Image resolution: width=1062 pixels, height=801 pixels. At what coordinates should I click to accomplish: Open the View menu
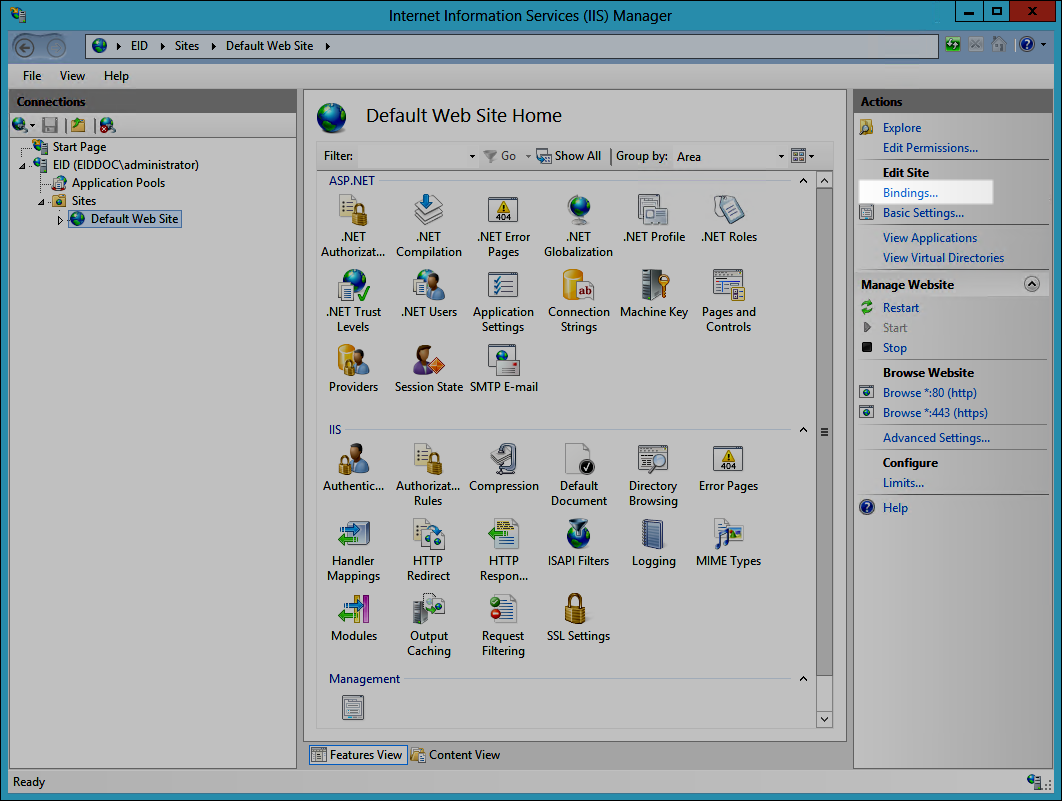coord(72,76)
